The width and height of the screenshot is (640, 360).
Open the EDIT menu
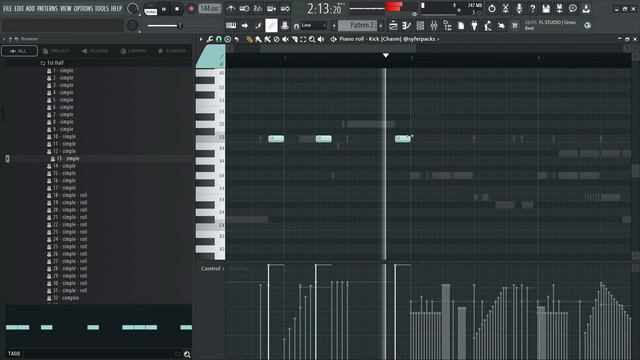(19, 9)
